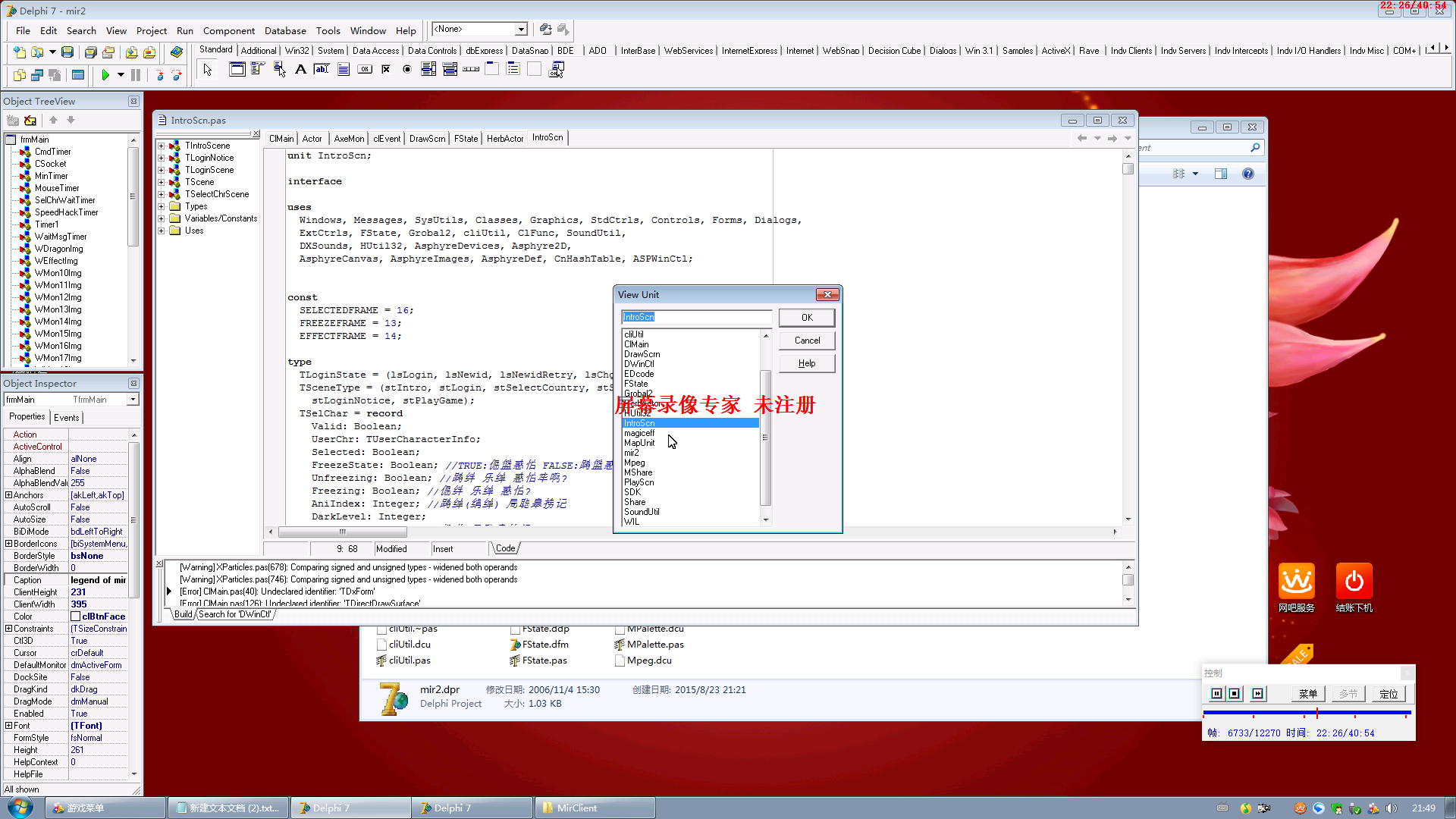Click the fast-forward button in recorder control

[1258, 694]
